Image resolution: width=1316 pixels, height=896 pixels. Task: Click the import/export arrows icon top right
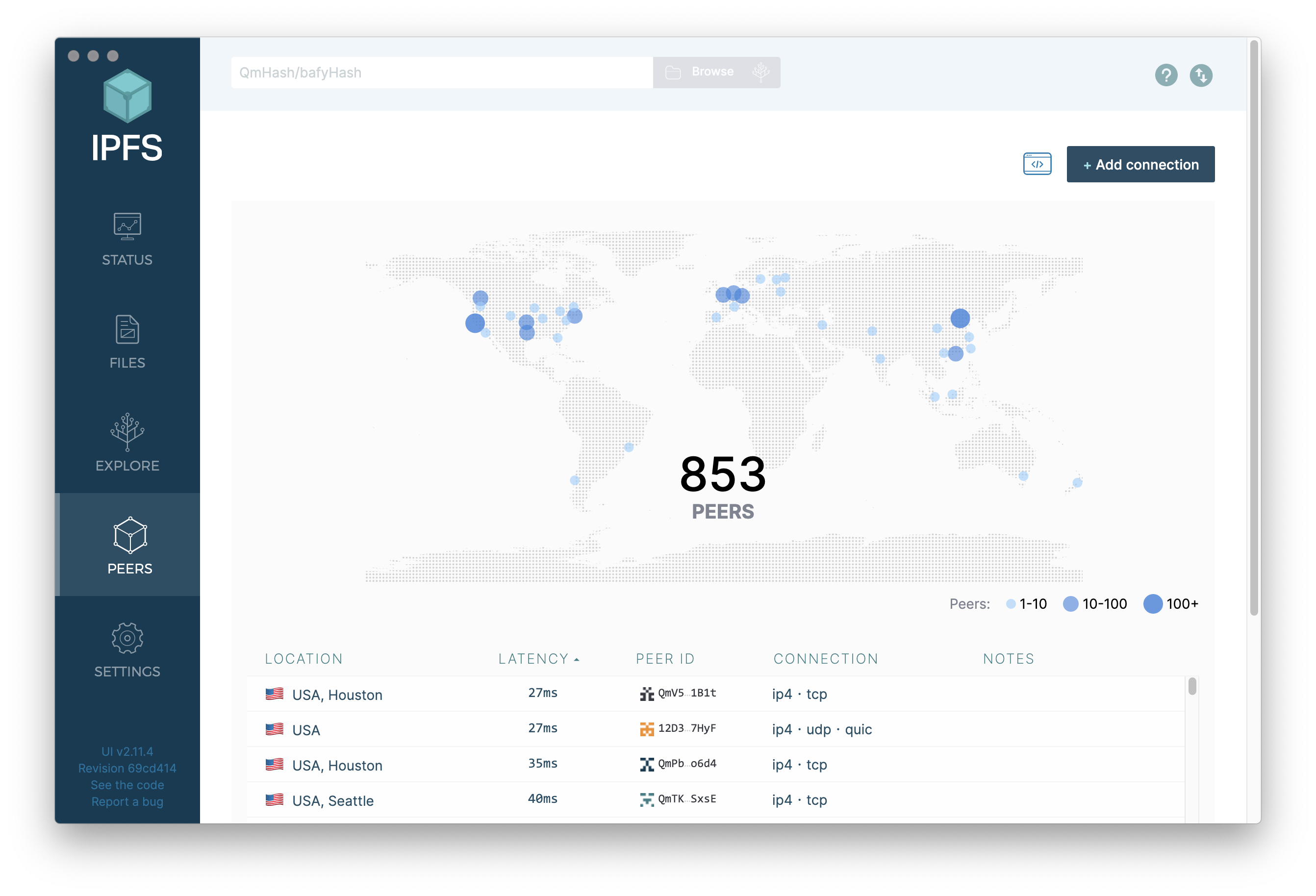click(1202, 75)
